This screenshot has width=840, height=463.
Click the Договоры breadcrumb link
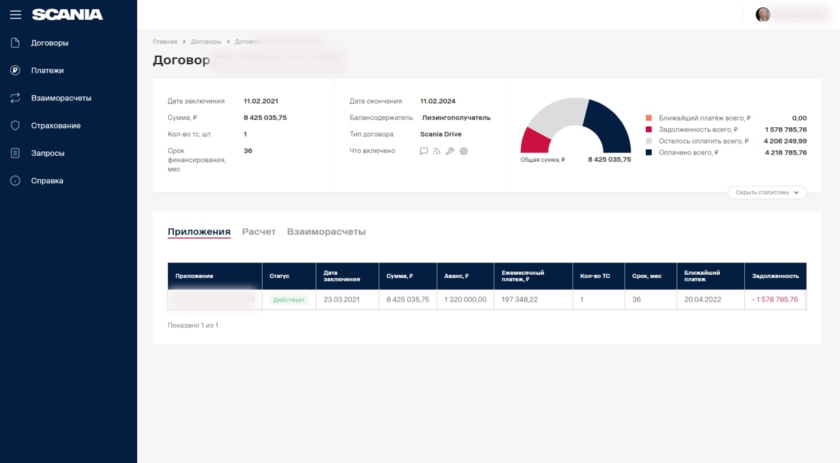click(x=206, y=42)
